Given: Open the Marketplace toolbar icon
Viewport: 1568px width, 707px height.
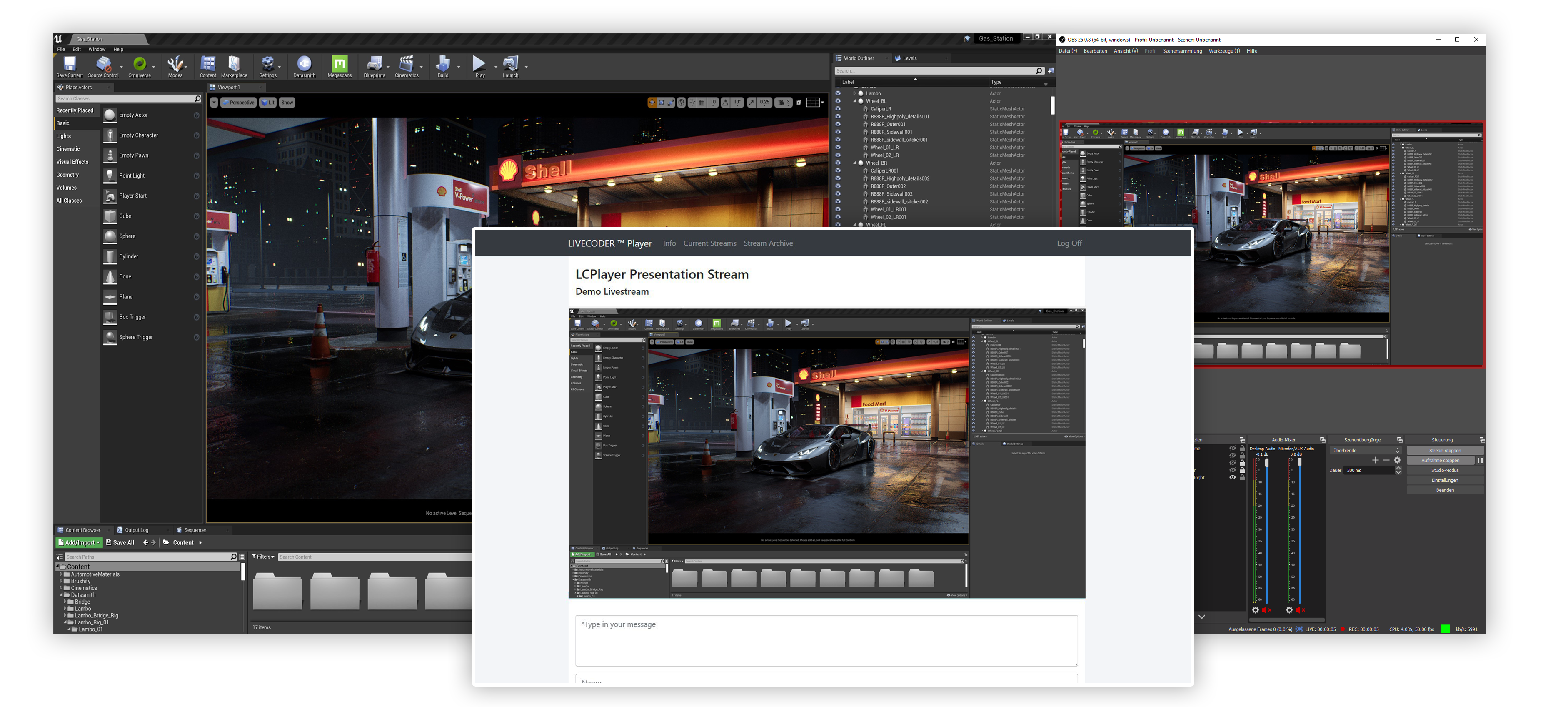Looking at the screenshot, I should pyautogui.click(x=234, y=67).
